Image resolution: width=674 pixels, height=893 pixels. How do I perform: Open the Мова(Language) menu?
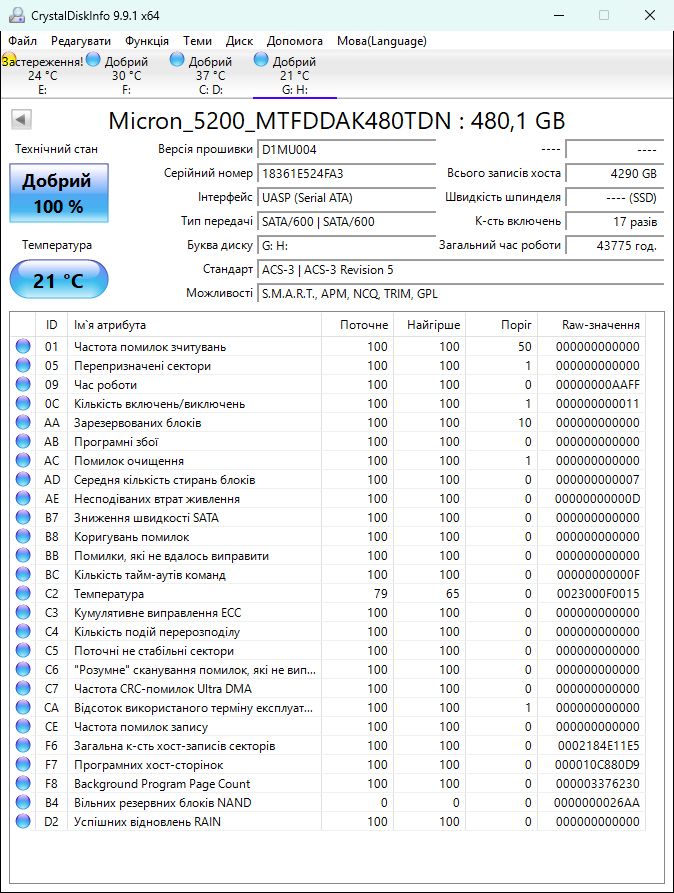(x=382, y=41)
